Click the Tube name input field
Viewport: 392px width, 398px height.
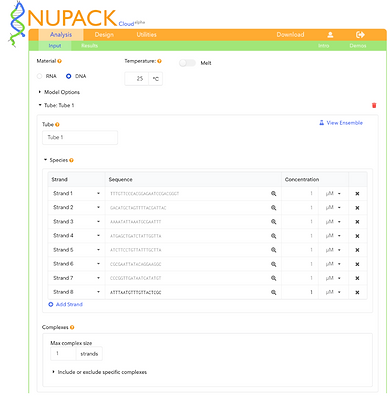click(80, 137)
